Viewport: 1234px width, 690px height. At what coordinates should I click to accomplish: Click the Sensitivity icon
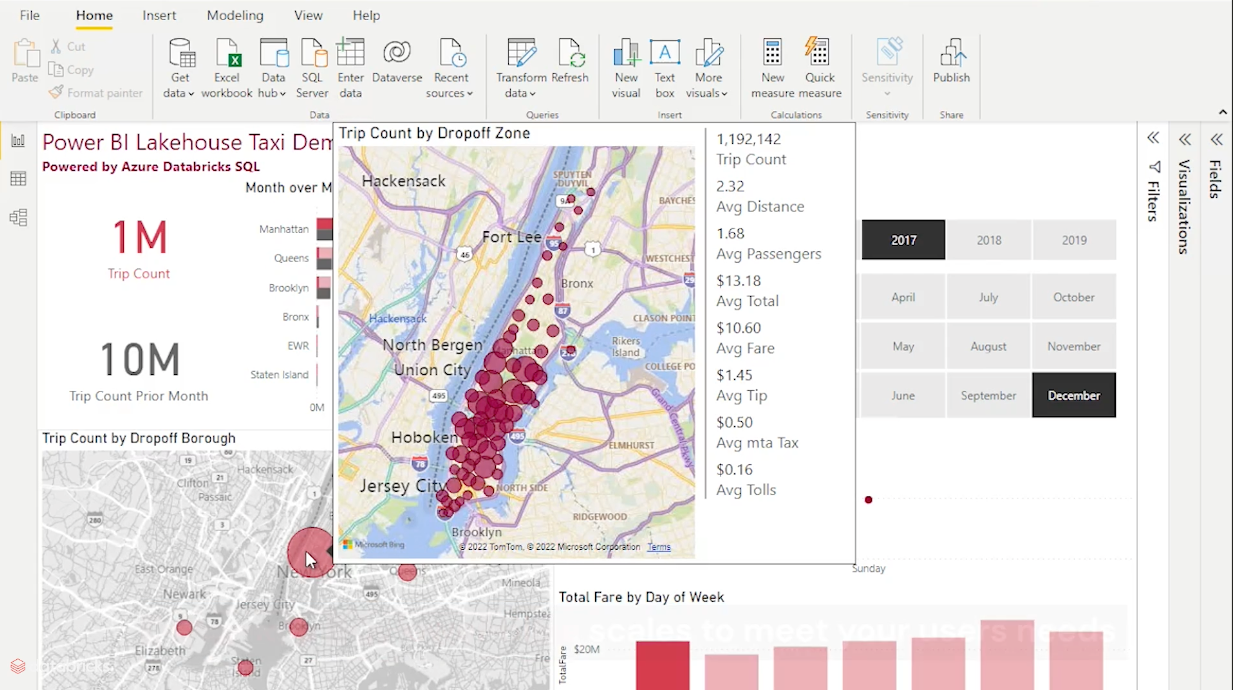tap(888, 53)
